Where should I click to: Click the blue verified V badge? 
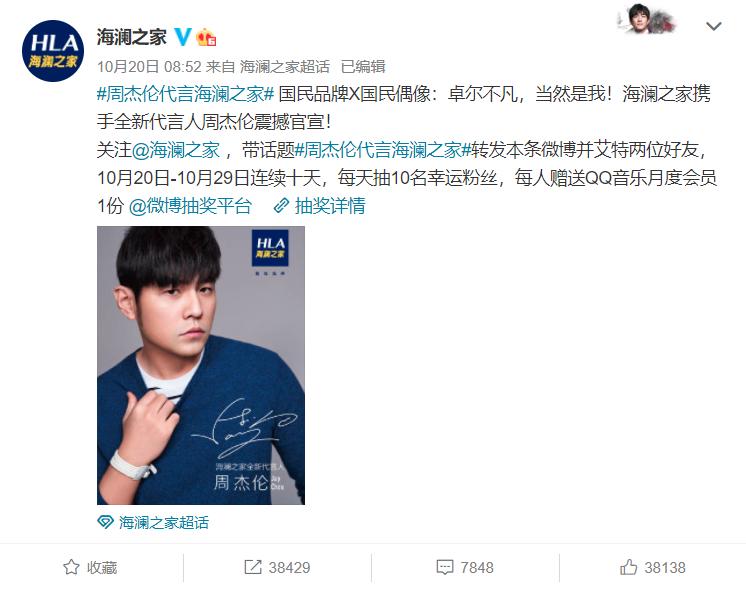182,37
